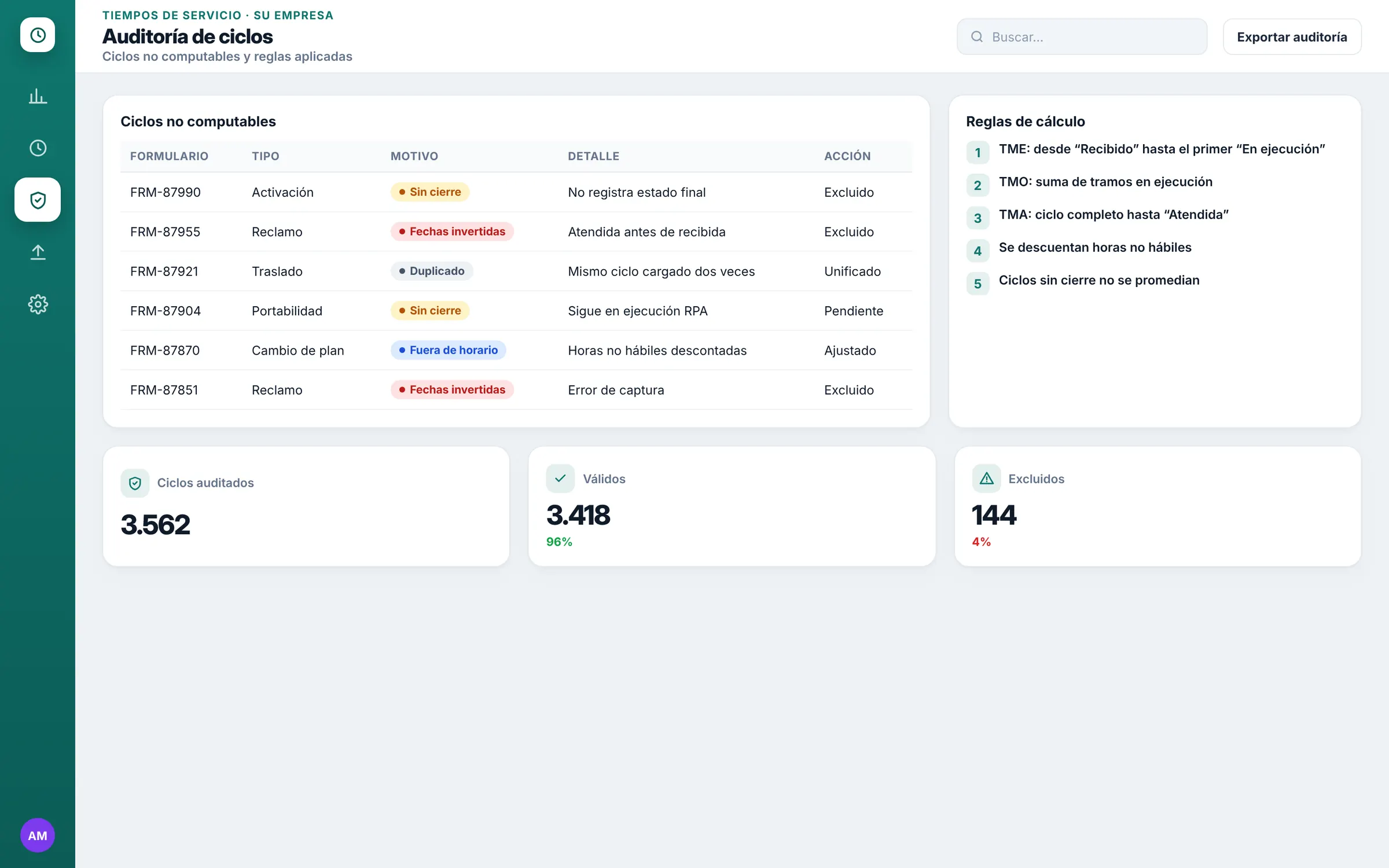
Task: Click the Fechas invertidas badge for FRM-87851
Action: pyautogui.click(x=452, y=389)
